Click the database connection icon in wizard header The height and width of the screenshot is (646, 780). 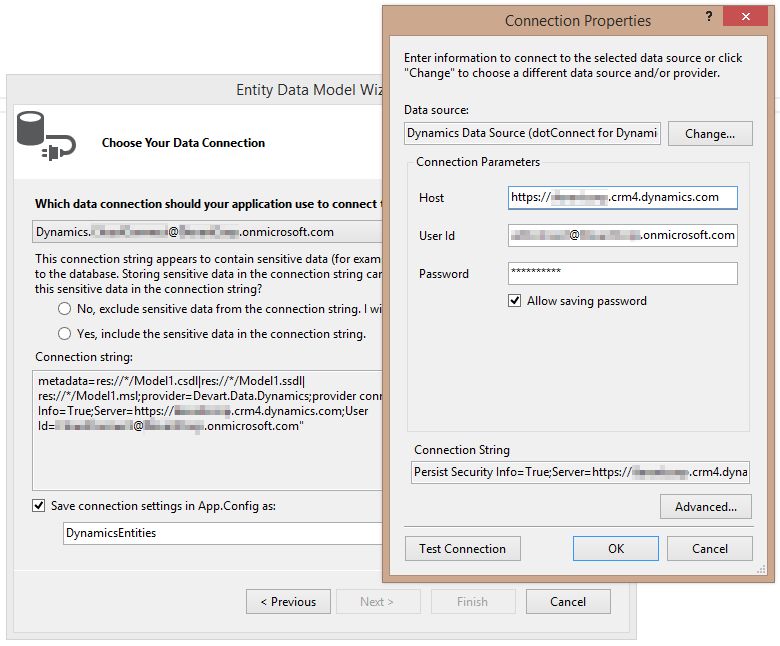(46, 136)
